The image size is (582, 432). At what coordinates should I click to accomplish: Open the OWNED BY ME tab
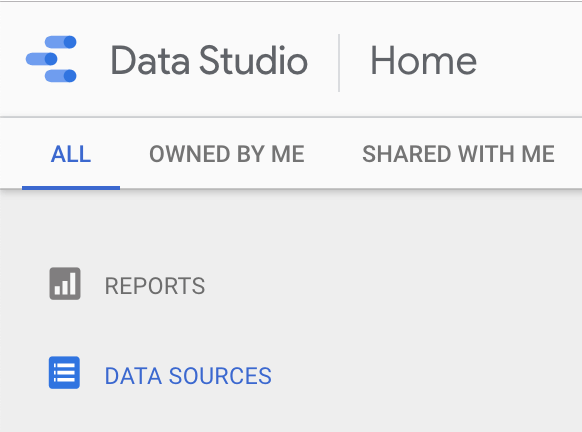[x=227, y=154]
